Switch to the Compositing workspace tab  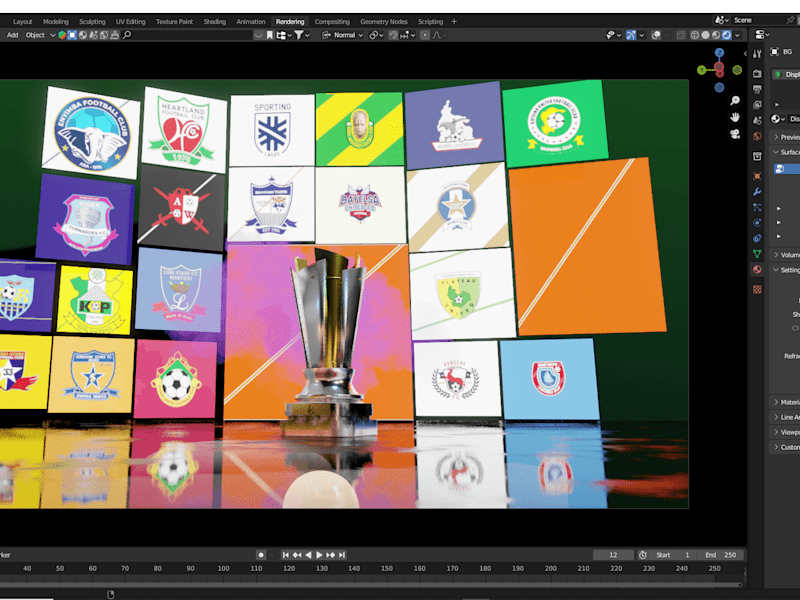332,21
